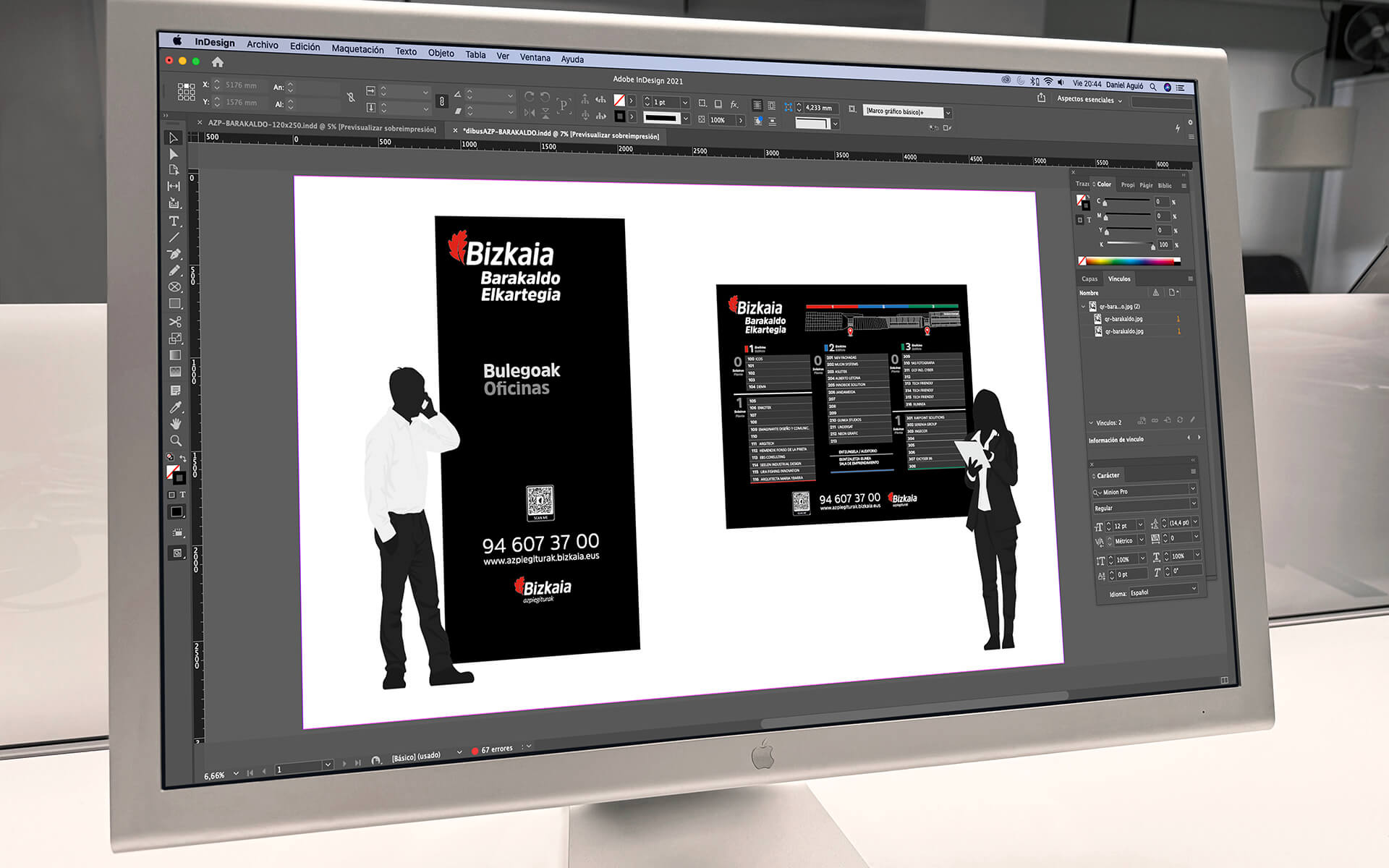Pick the Eyedropper tool
Image resolution: width=1389 pixels, height=868 pixels.
175,407
